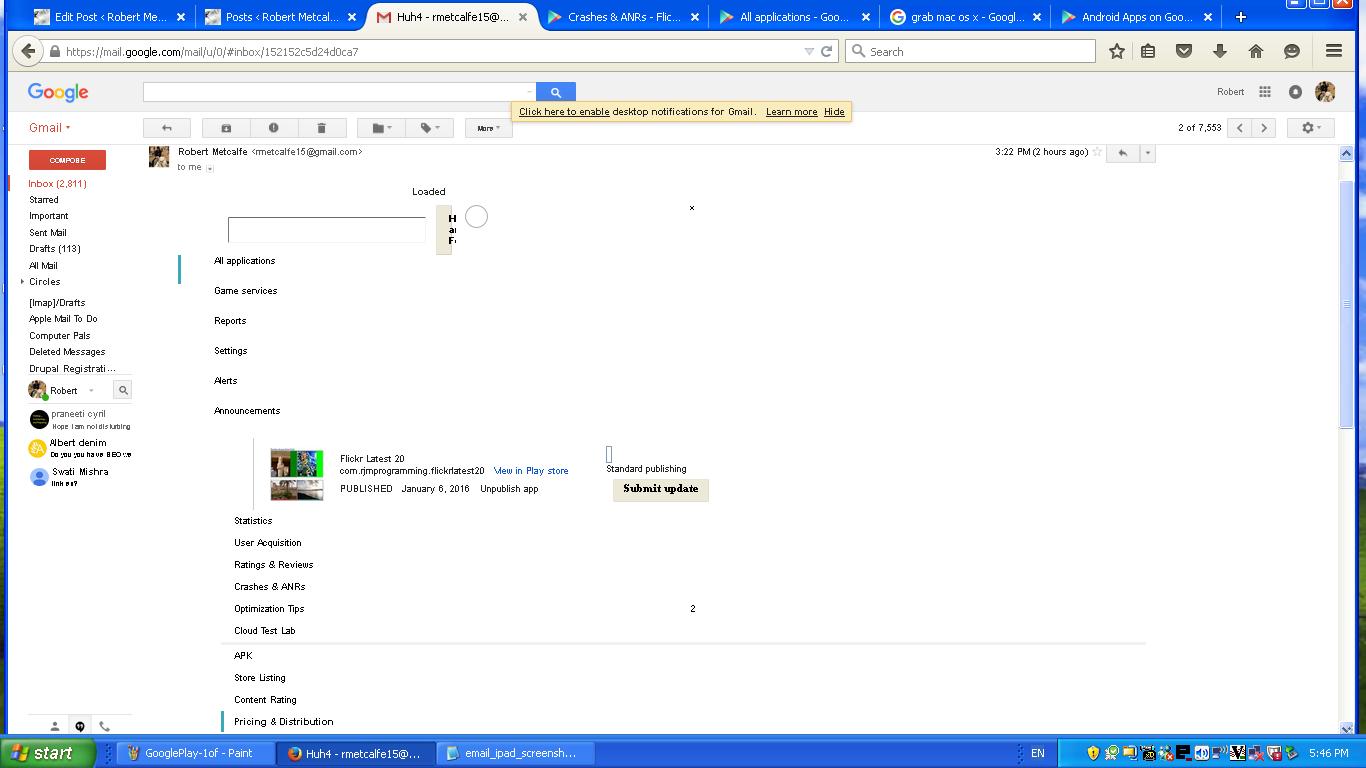Click the blue Gmail search button
The width and height of the screenshot is (1366, 768).
pyautogui.click(x=555, y=92)
